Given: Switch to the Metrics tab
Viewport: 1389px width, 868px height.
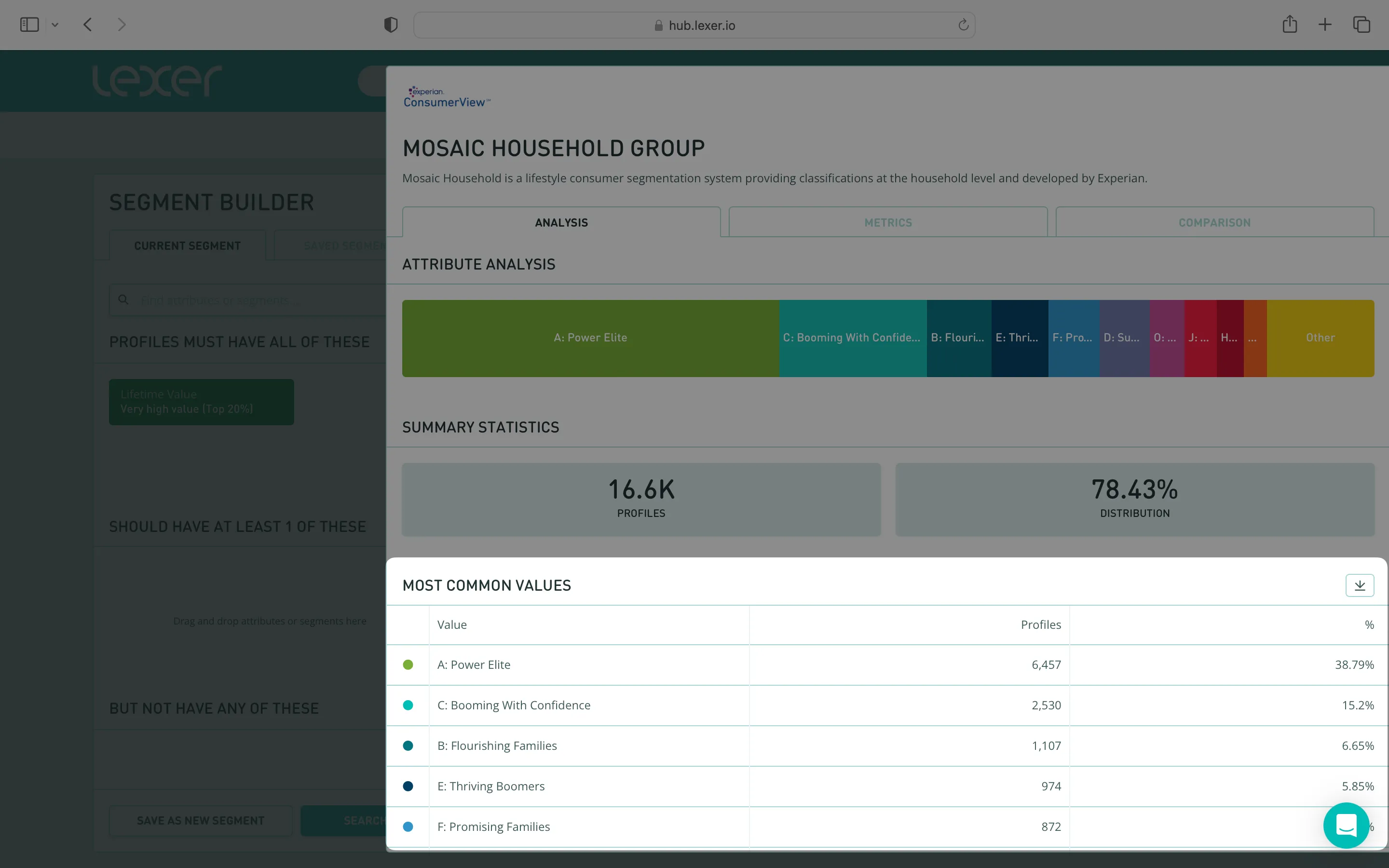Looking at the screenshot, I should coord(887,222).
